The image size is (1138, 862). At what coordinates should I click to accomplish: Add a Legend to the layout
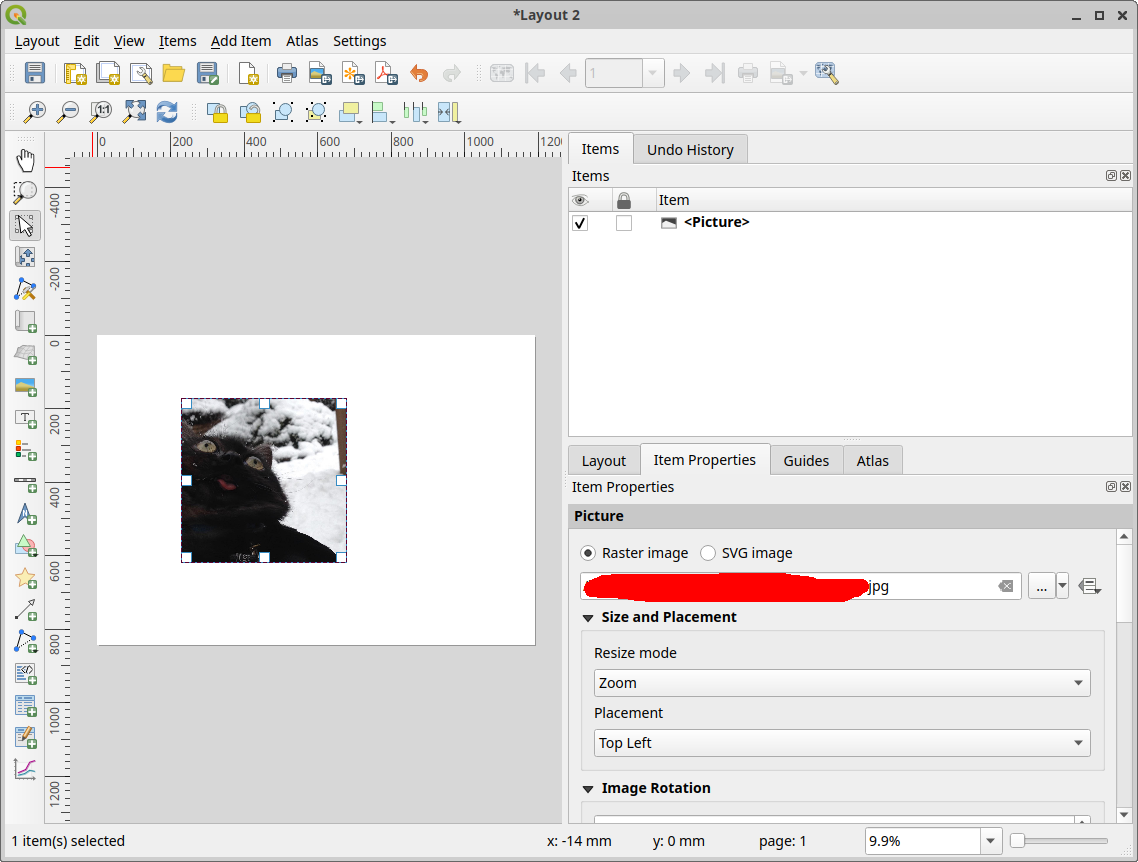(25, 451)
